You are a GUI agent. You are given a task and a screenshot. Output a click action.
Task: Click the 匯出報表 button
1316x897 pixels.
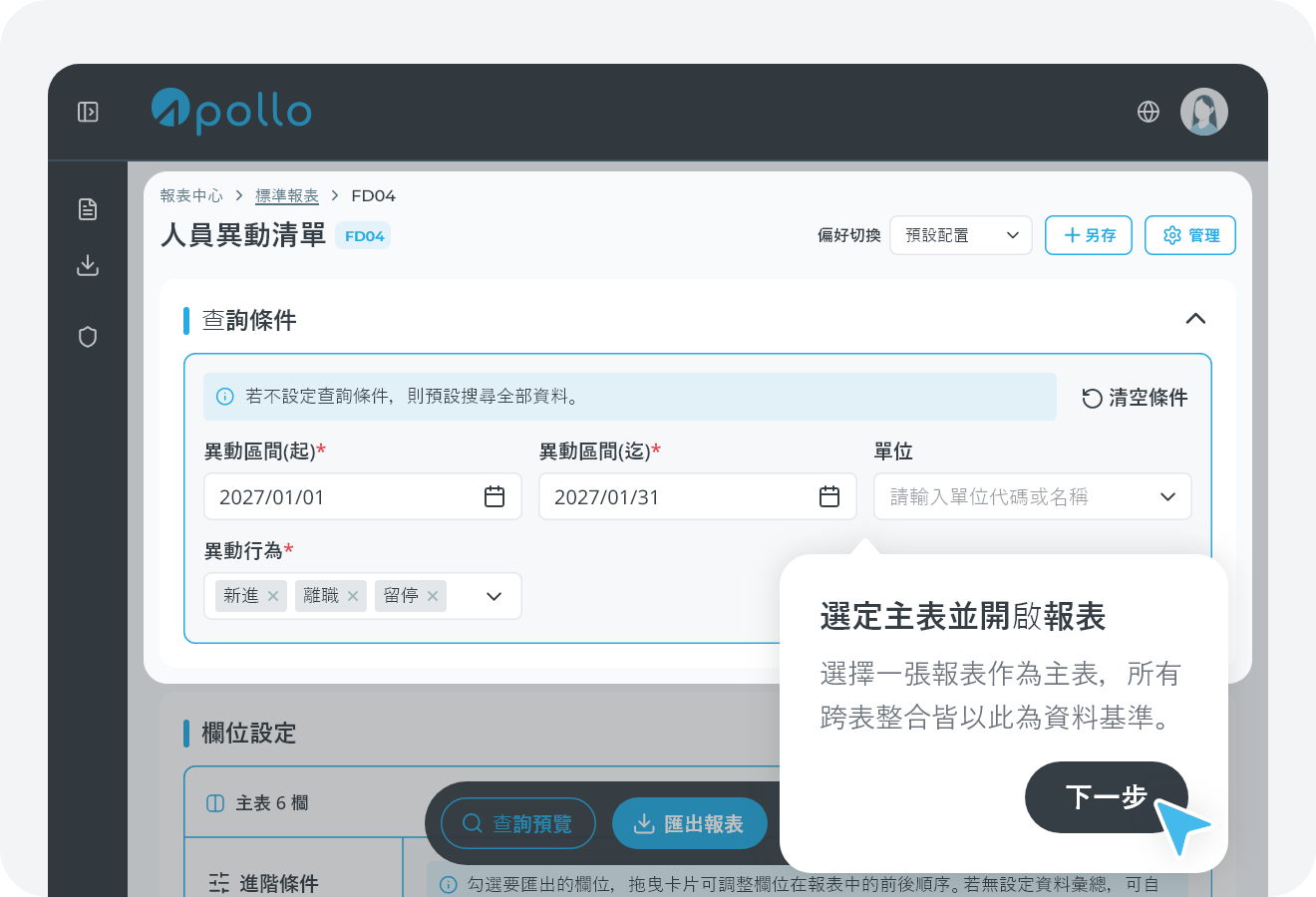pos(690,824)
